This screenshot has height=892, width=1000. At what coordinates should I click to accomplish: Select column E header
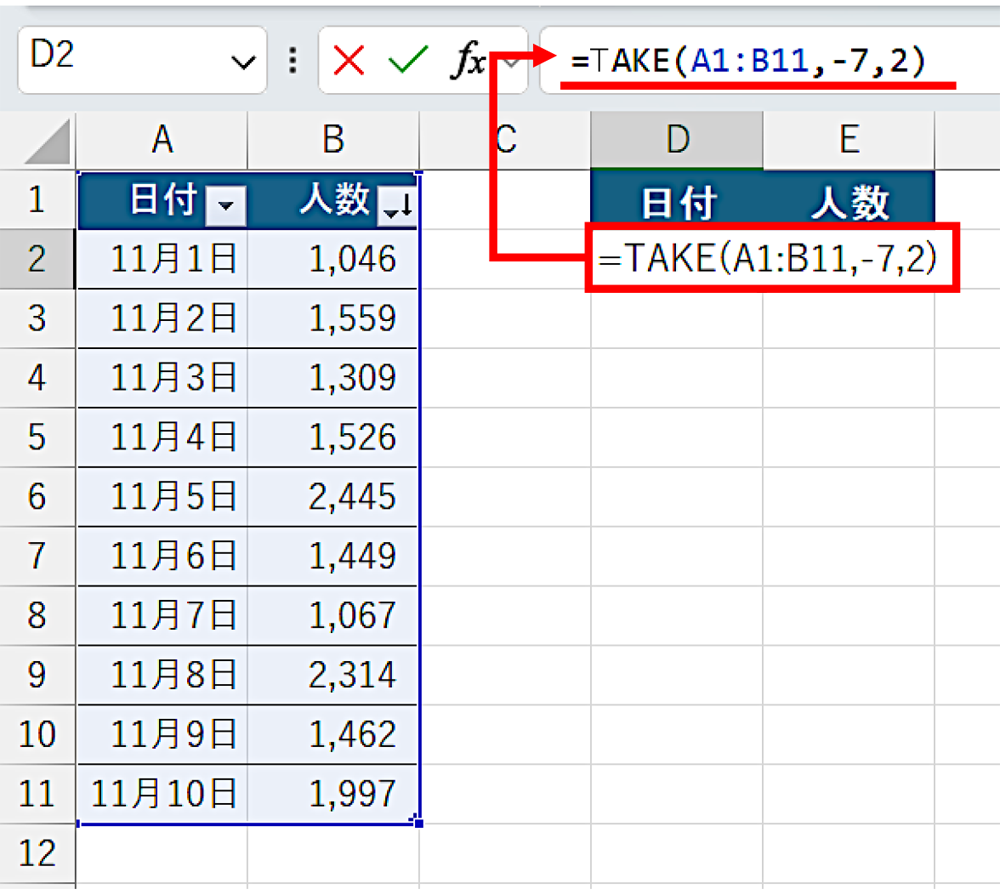849,140
